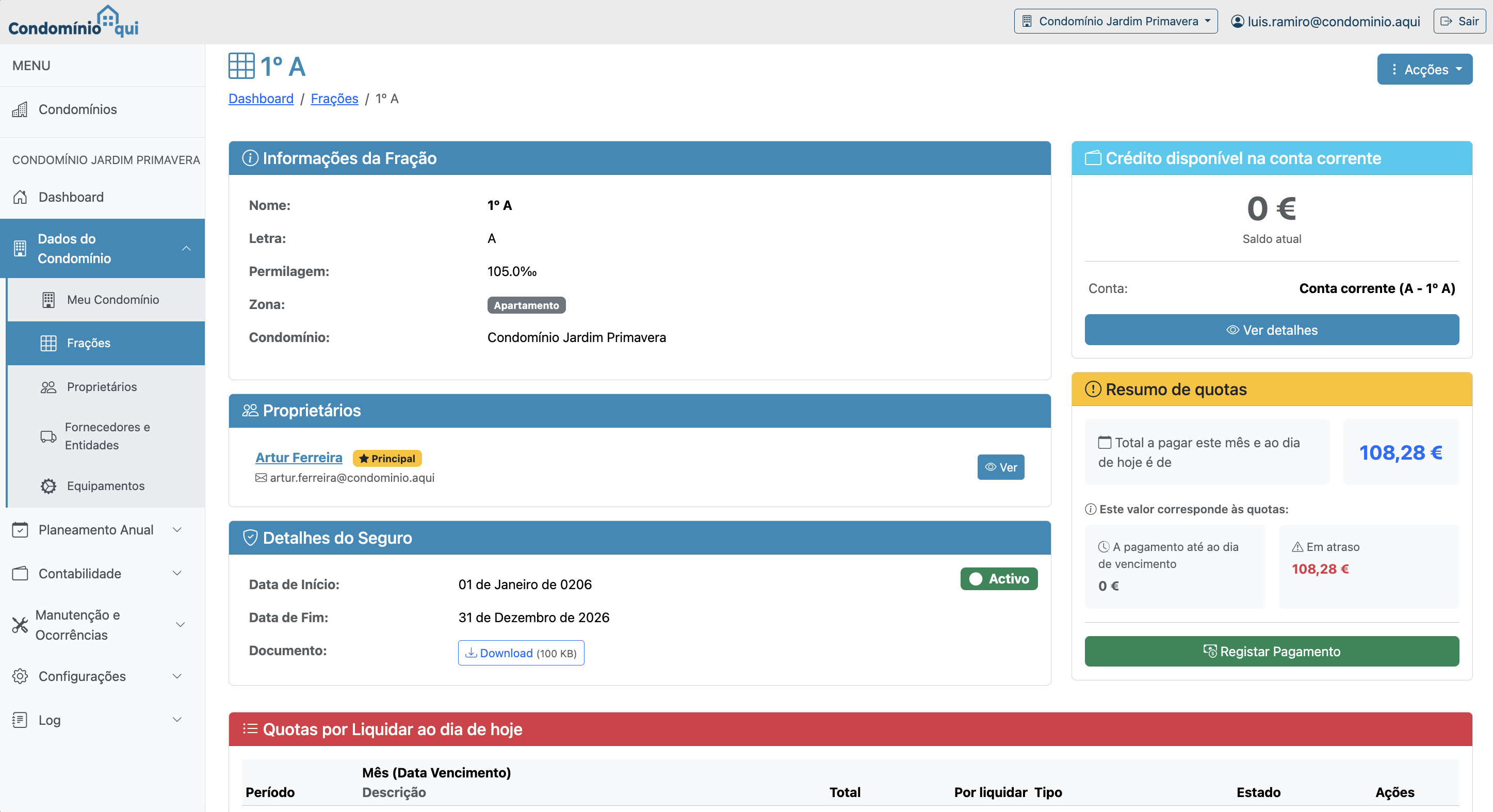The width and height of the screenshot is (1493, 812).
Task: Click the Activo insurance status badge
Action: point(999,579)
